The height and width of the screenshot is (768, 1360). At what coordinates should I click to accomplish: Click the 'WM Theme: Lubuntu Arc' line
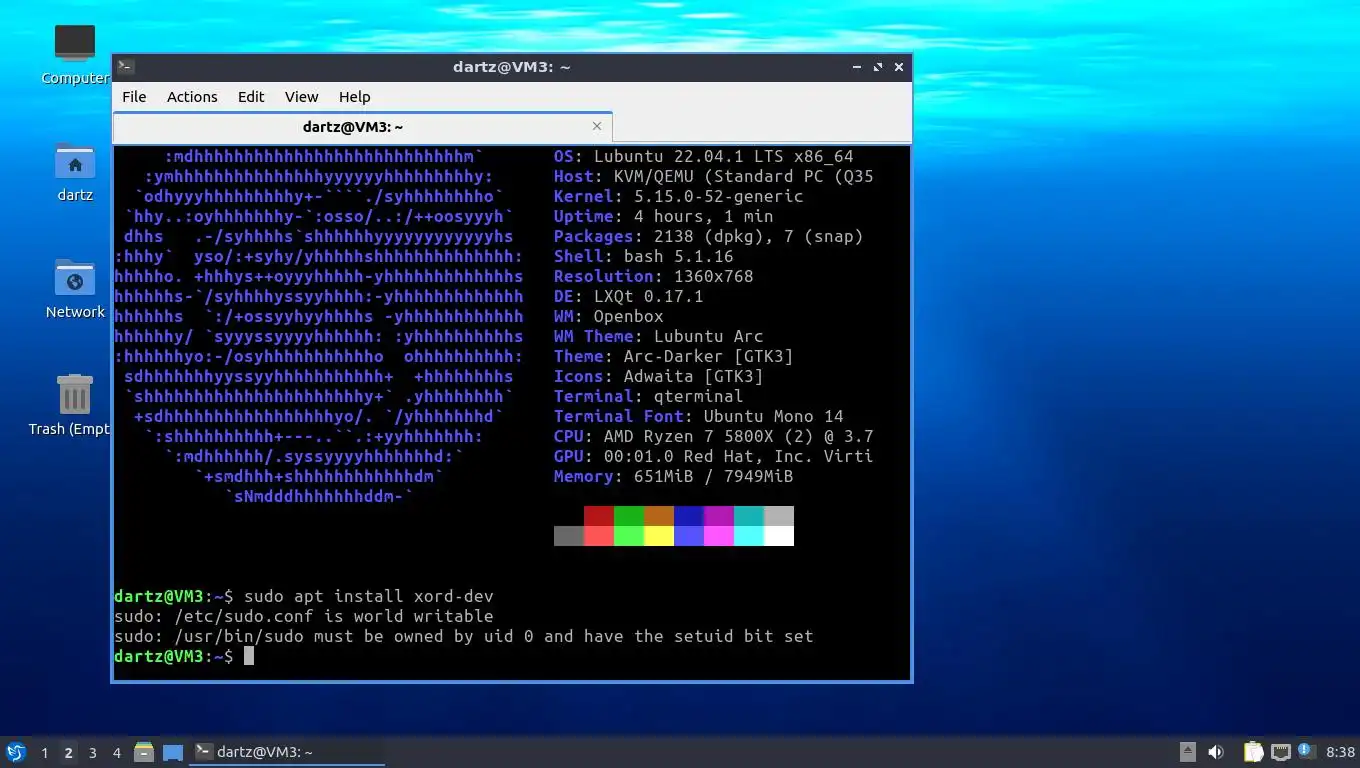(x=659, y=336)
